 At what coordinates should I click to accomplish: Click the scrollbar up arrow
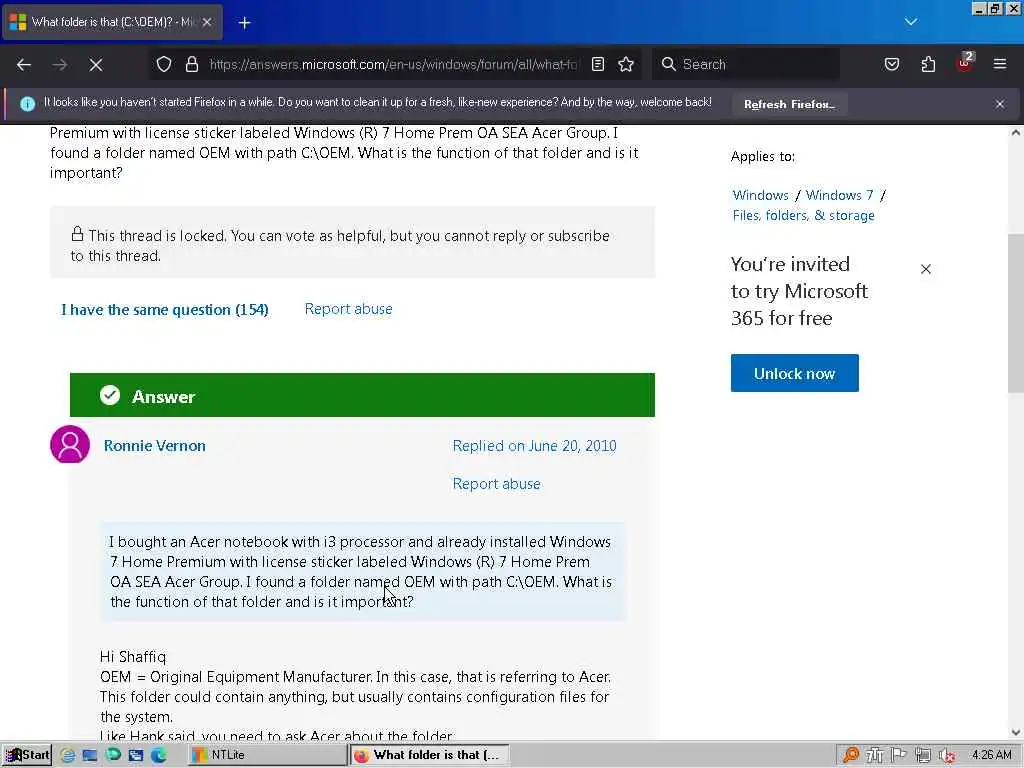pyautogui.click(x=1016, y=133)
